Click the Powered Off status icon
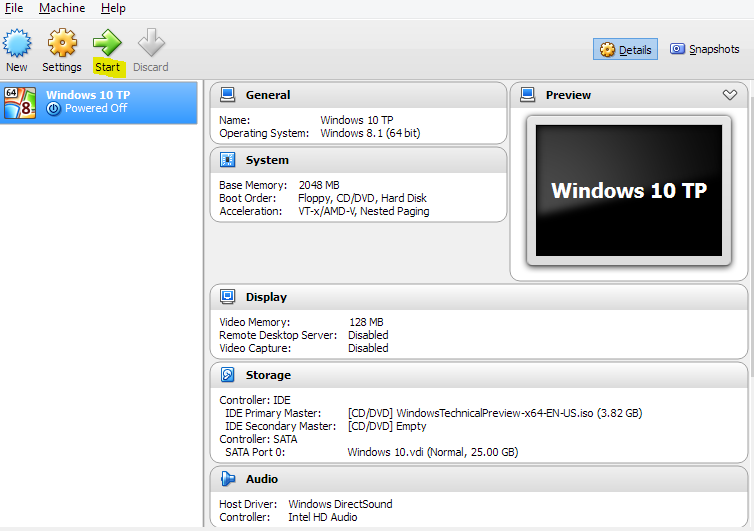Image resolution: width=754 pixels, height=531 pixels. pyautogui.click(x=53, y=109)
